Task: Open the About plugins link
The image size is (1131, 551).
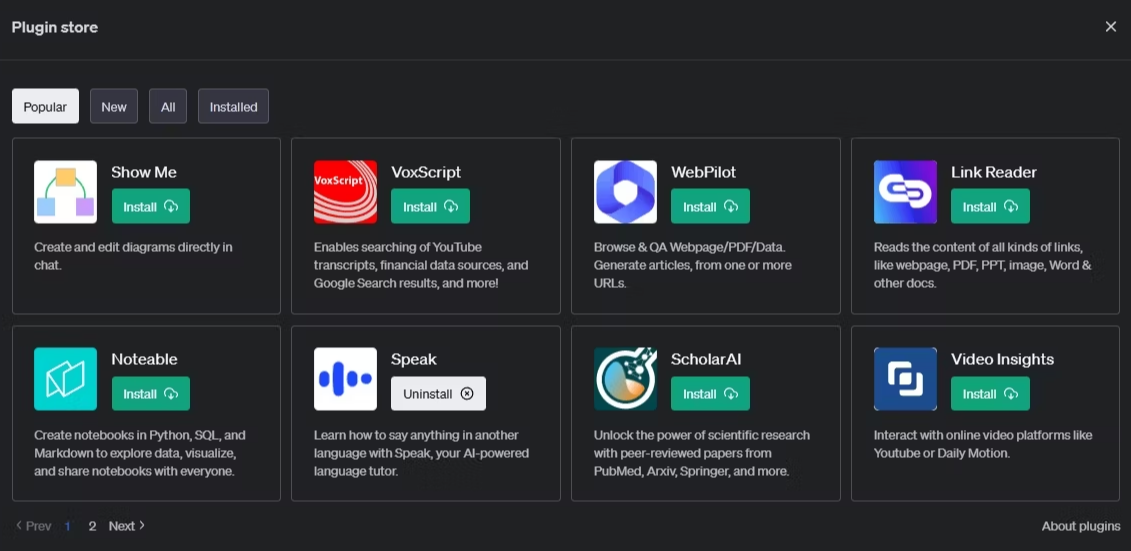Action: 1081,526
